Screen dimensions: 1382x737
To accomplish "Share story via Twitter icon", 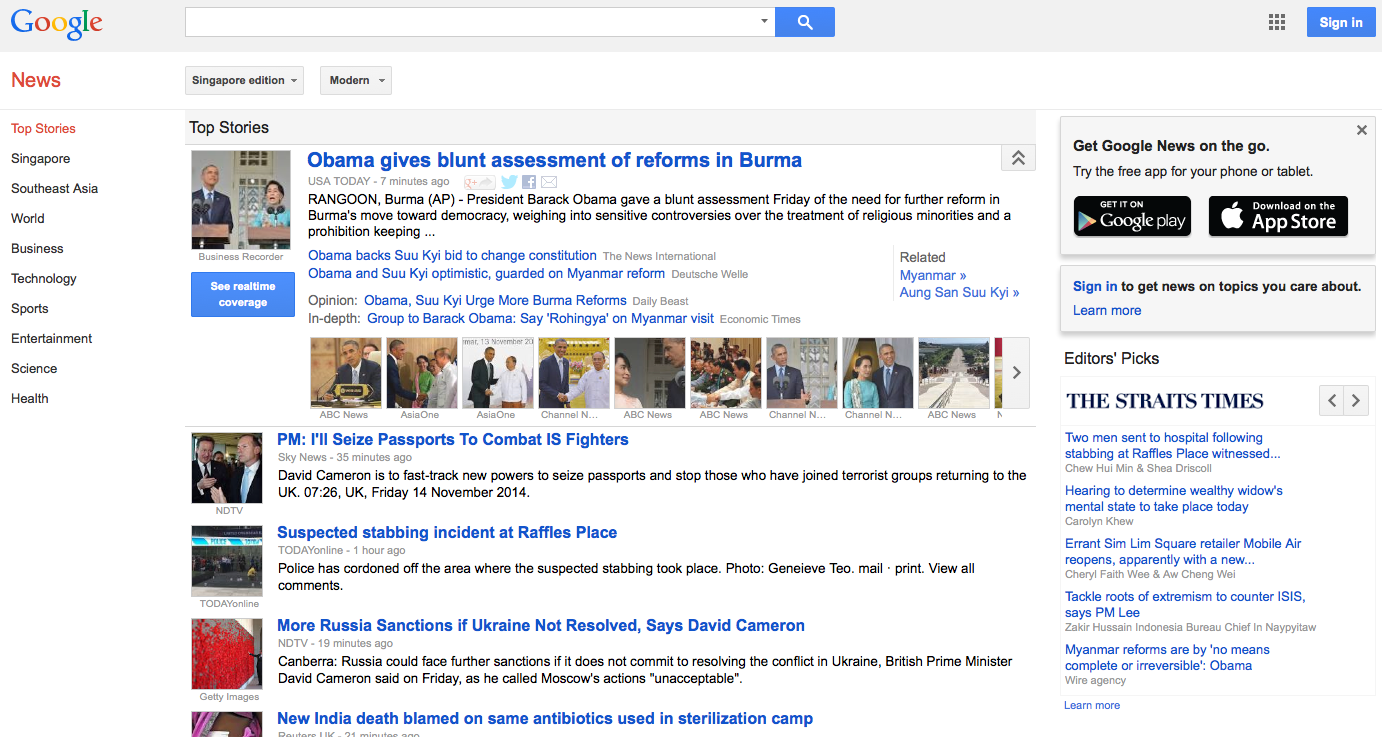I will coord(509,182).
